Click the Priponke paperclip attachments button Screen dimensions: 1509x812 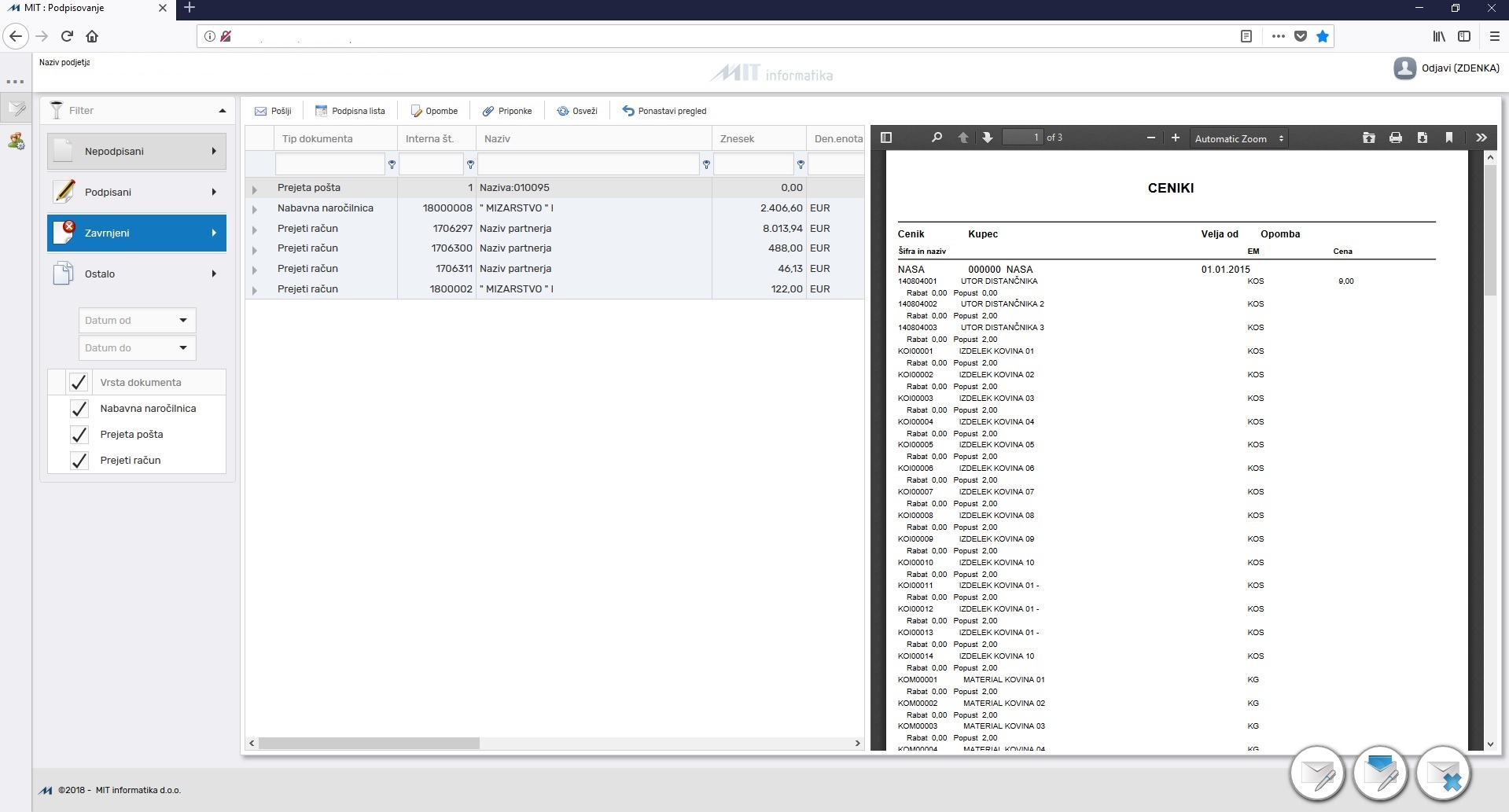coord(507,111)
